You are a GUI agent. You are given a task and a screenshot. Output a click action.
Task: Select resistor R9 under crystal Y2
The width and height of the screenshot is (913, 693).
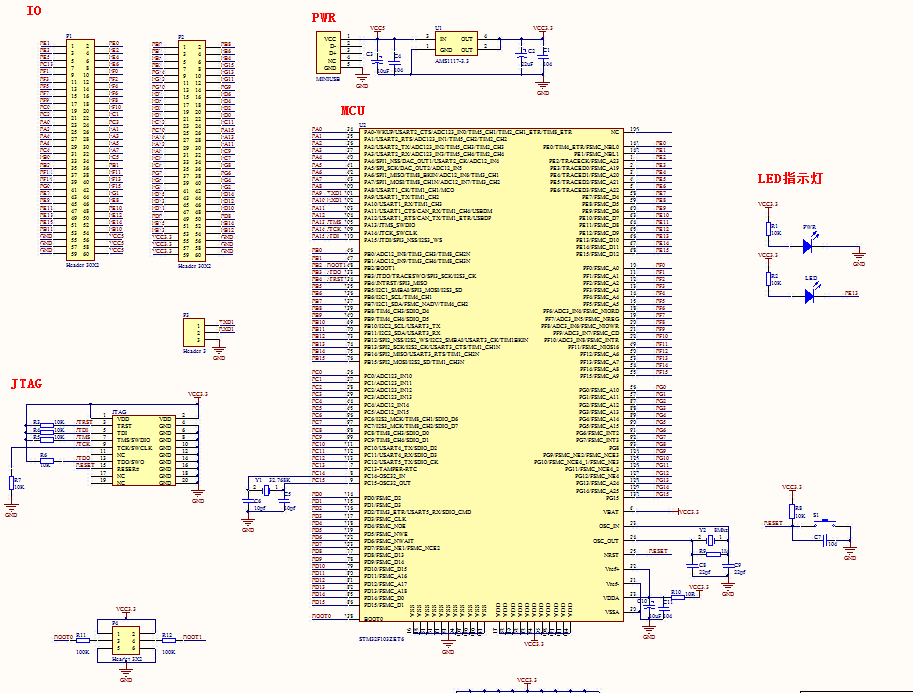[713, 553]
